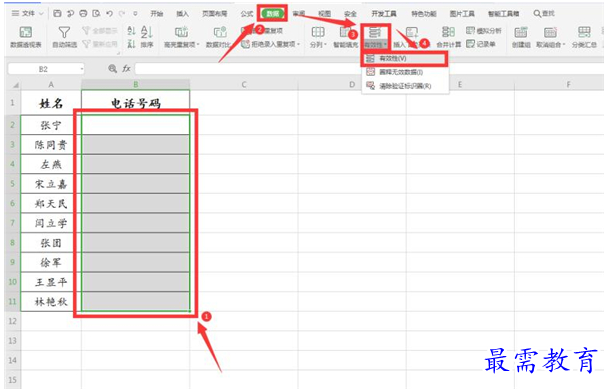Viewport: 606px width, 392px height.
Task: Click the print preview icon
Action: click(96, 13)
